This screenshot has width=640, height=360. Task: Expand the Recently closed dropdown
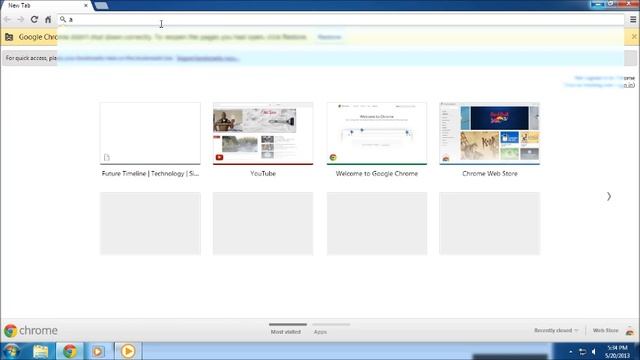coord(556,330)
